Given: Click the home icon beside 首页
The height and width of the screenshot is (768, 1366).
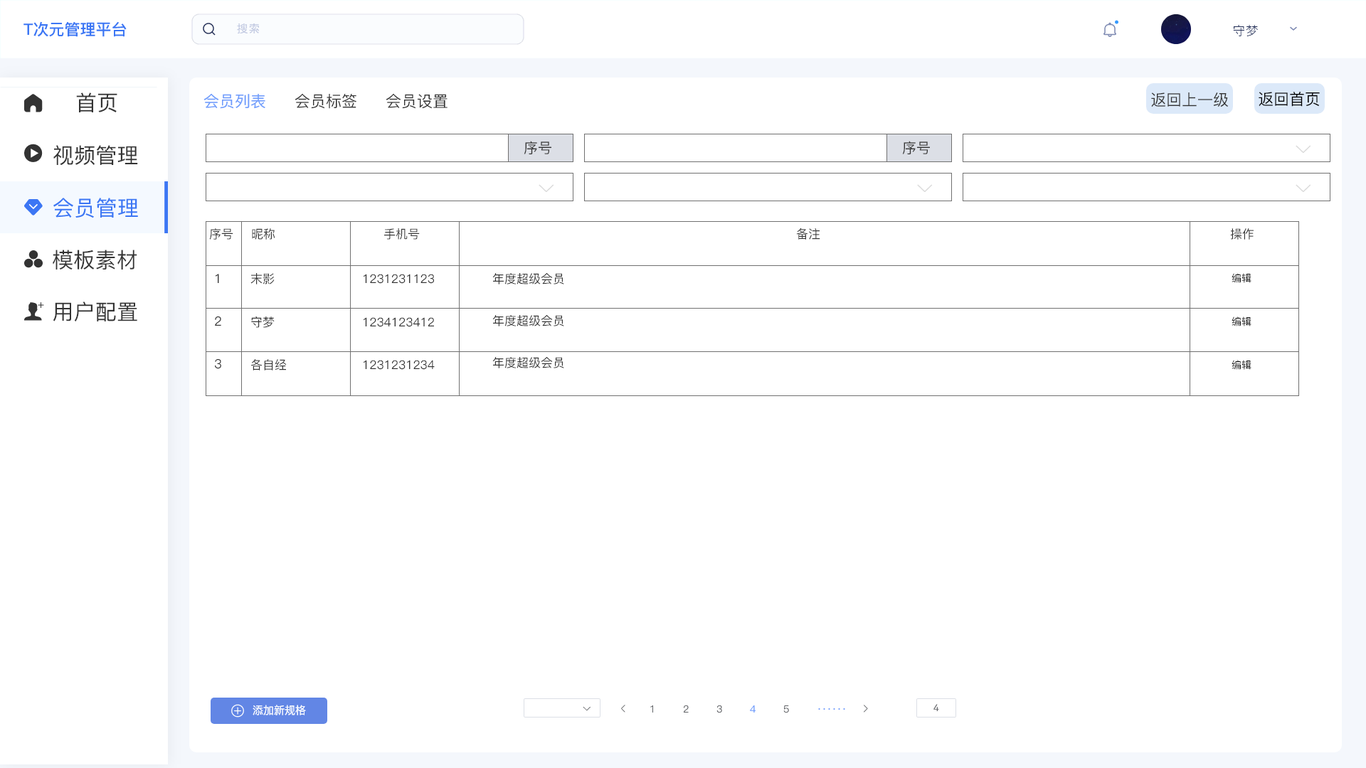Looking at the screenshot, I should [x=33, y=103].
